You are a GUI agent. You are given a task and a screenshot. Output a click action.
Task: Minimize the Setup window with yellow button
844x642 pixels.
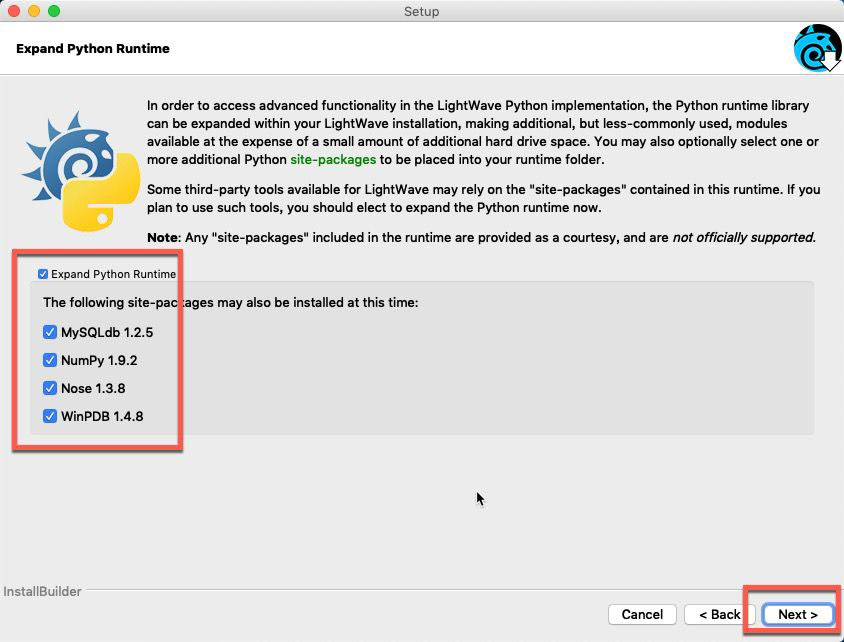point(34,11)
